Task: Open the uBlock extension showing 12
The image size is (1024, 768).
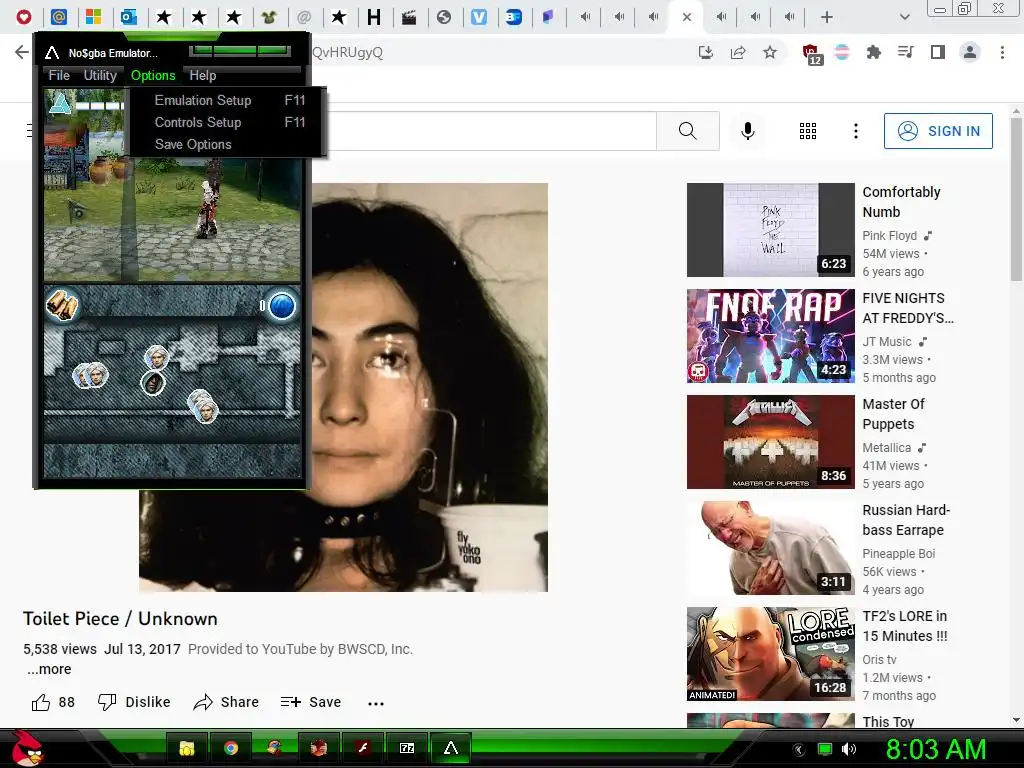Action: 811,54
